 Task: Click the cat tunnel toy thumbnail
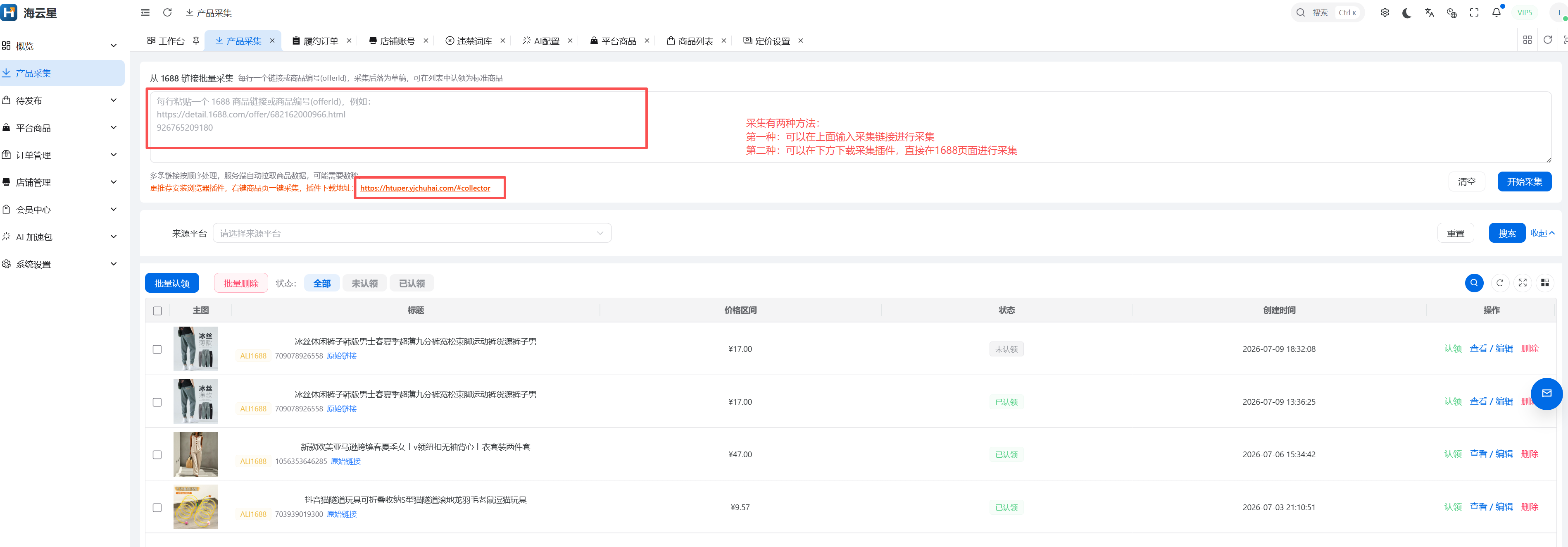195,507
